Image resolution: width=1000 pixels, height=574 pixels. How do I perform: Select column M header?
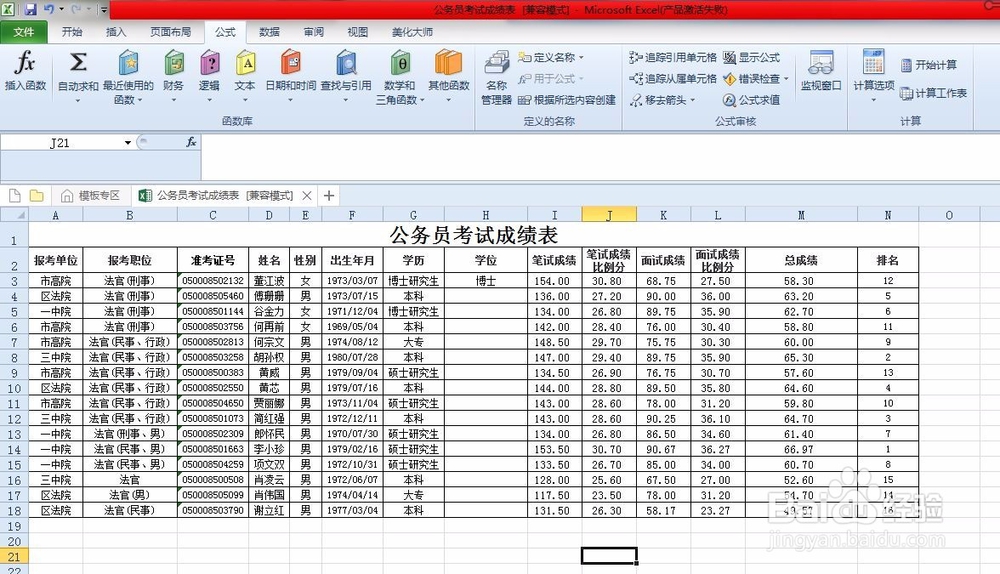point(801,215)
